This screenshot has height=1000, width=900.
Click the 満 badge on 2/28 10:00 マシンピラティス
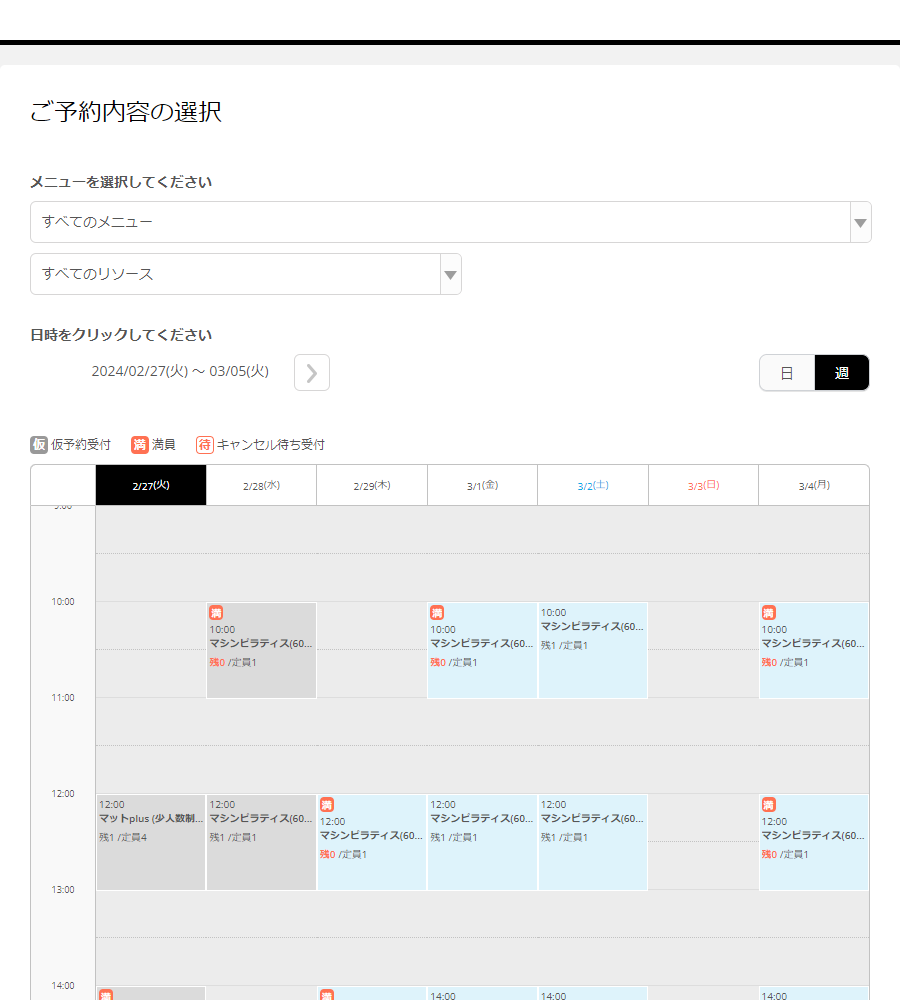[x=216, y=612]
